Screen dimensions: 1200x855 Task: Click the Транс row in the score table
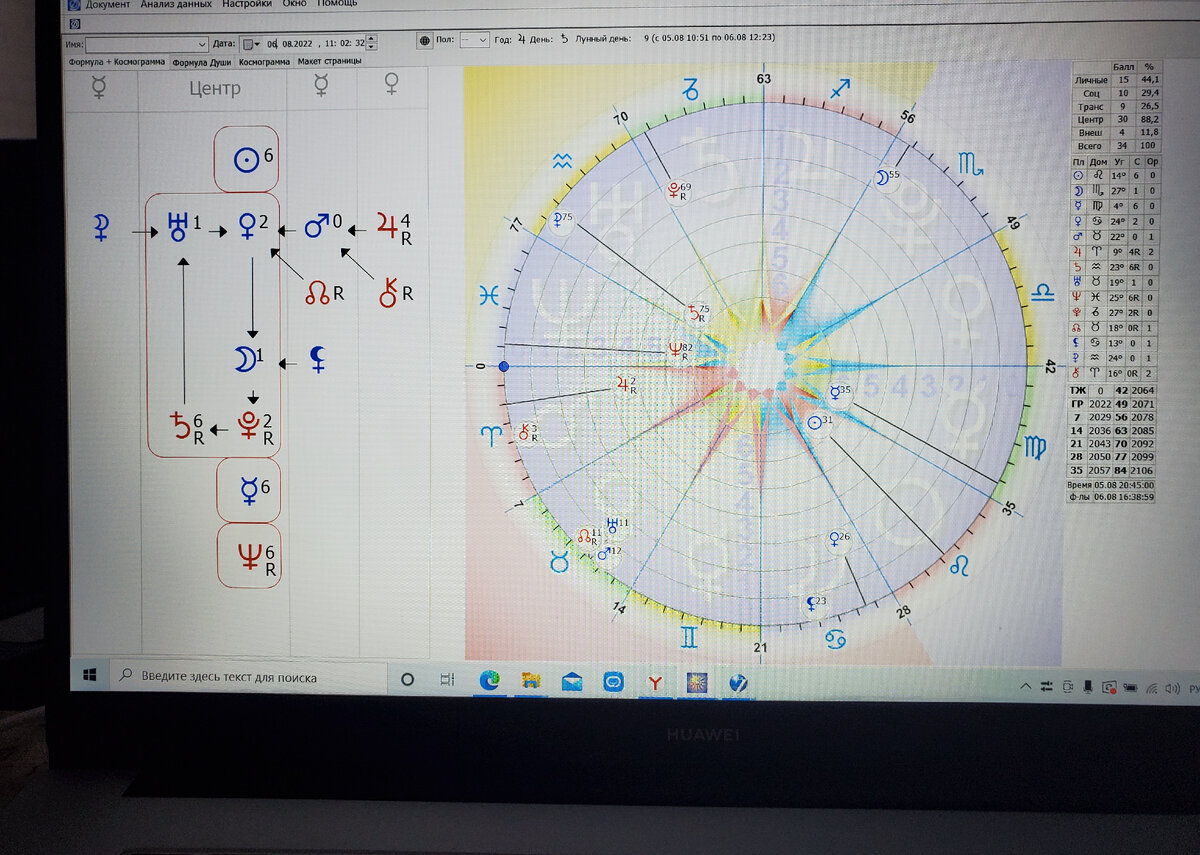pyautogui.click(x=1116, y=105)
